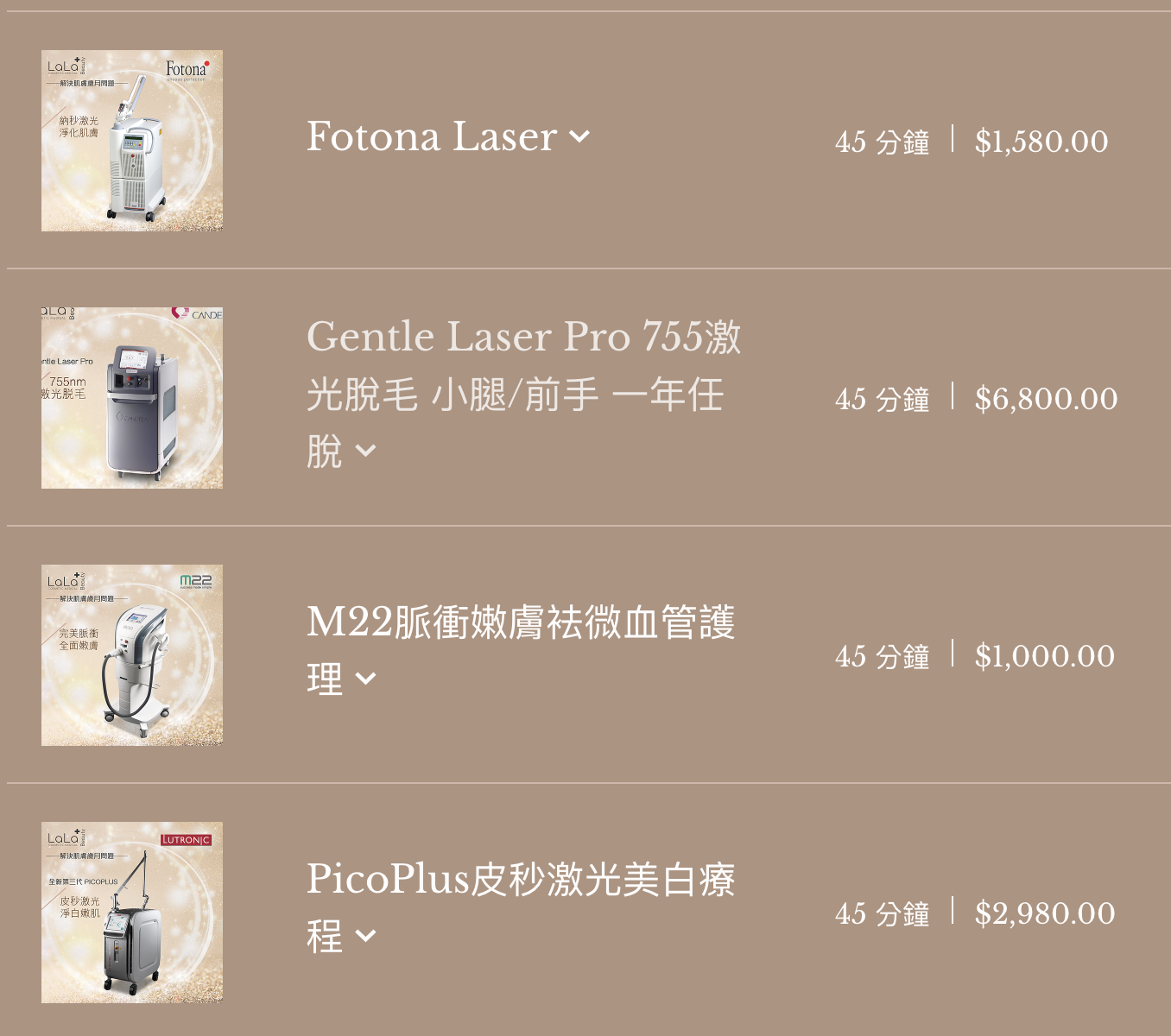Select the M22脈衝嫩膚祛微血管護理 title
Screen dimensions: 1171x1036
click(x=521, y=651)
